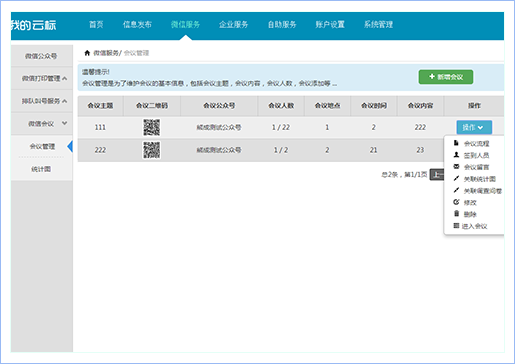Click the 会议二维码 column header
The width and height of the screenshot is (515, 364).
(x=152, y=106)
